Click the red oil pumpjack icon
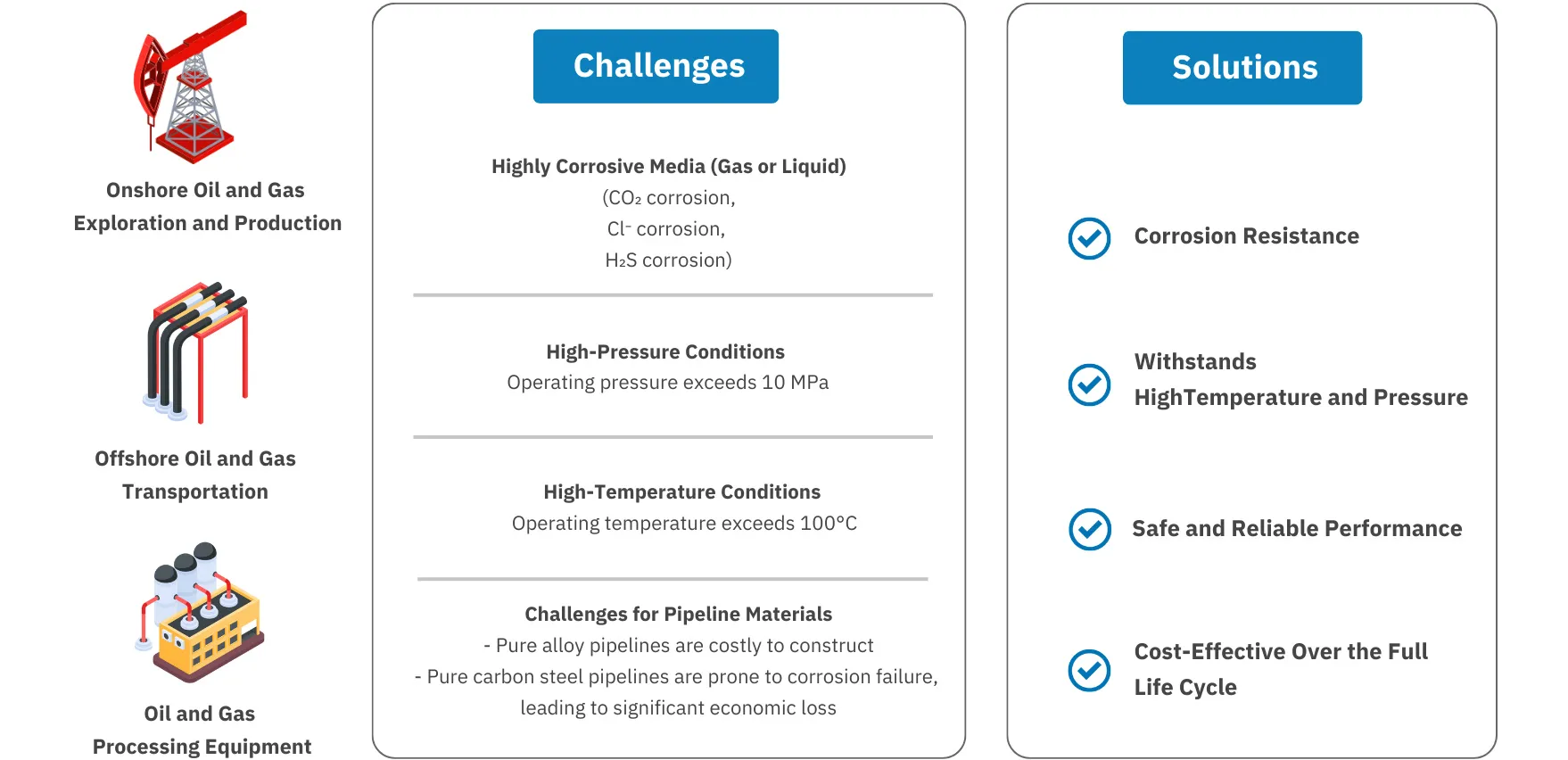This screenshot has height=760, width=1568. (x=190, y=87)
